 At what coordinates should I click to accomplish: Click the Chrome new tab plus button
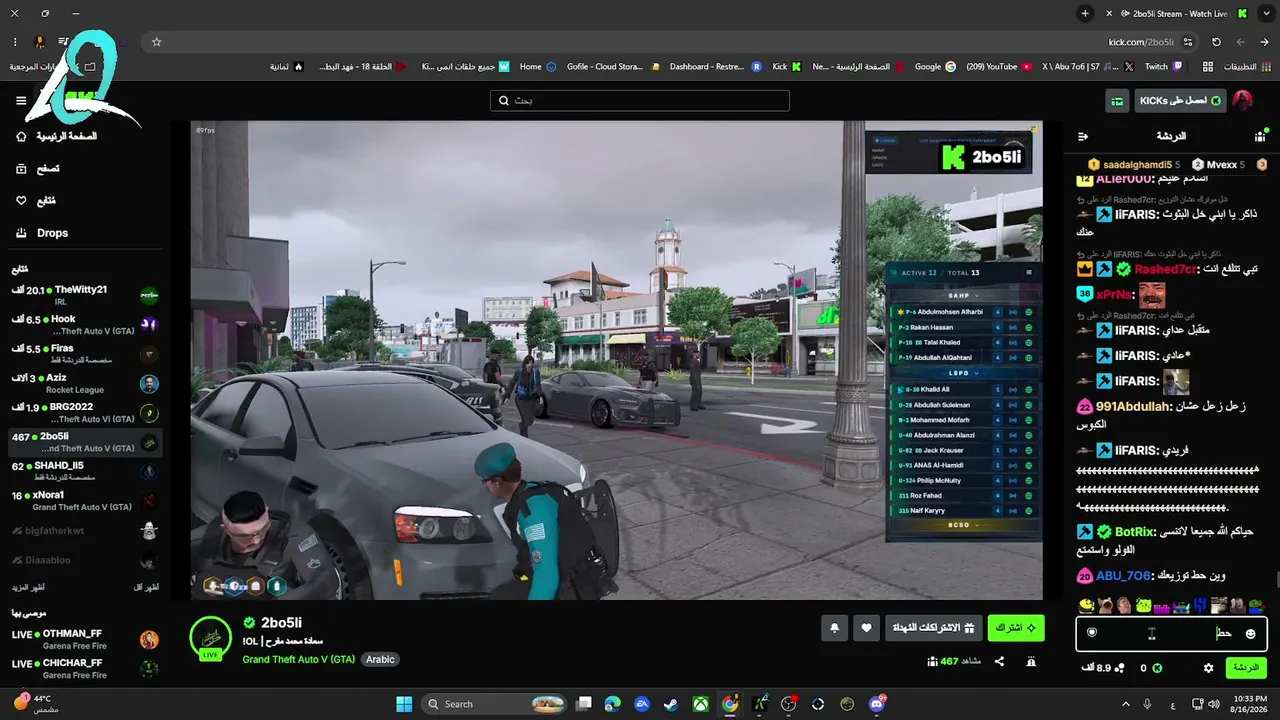[x=1085, y=14]
